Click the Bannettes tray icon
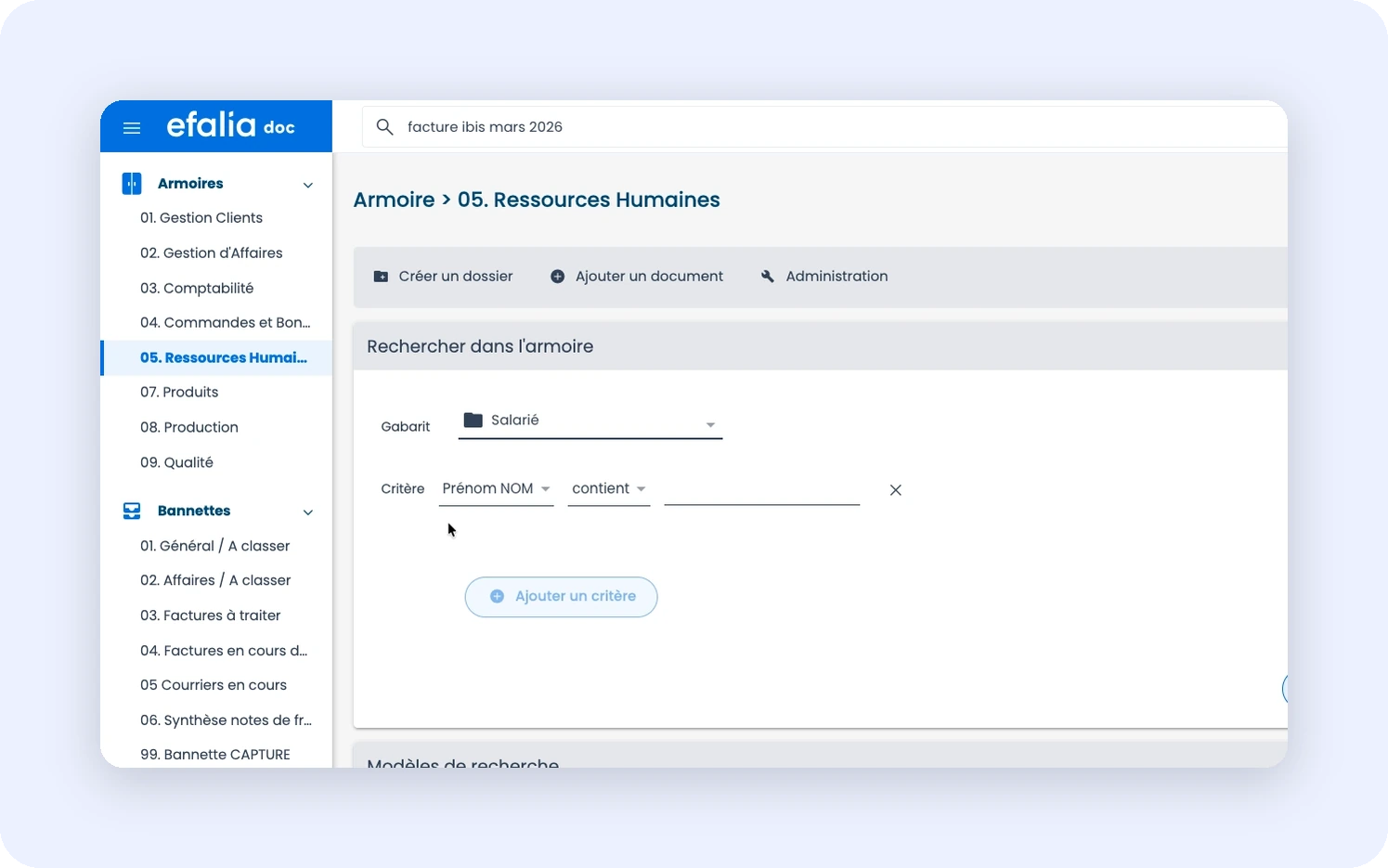The height and width of the screenshot is (868, 1388). tap(132, 512)
